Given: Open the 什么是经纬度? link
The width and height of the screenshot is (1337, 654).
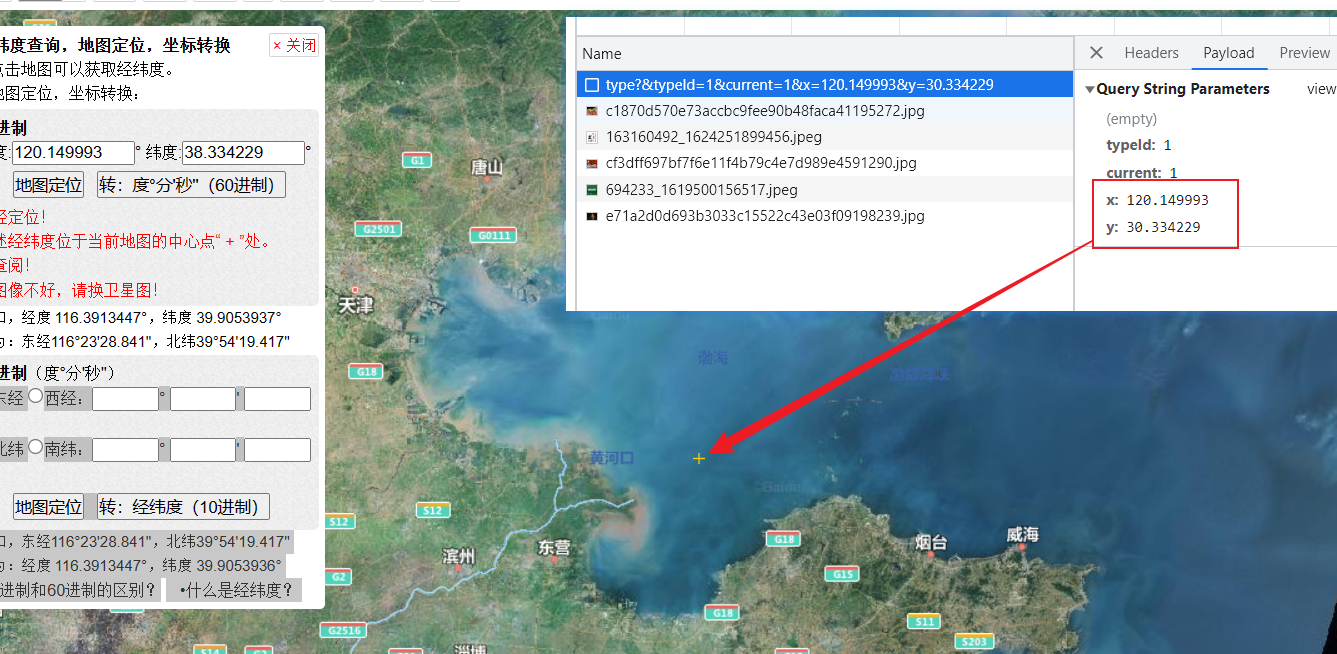Looking at the screenshot, I should 236,590.
